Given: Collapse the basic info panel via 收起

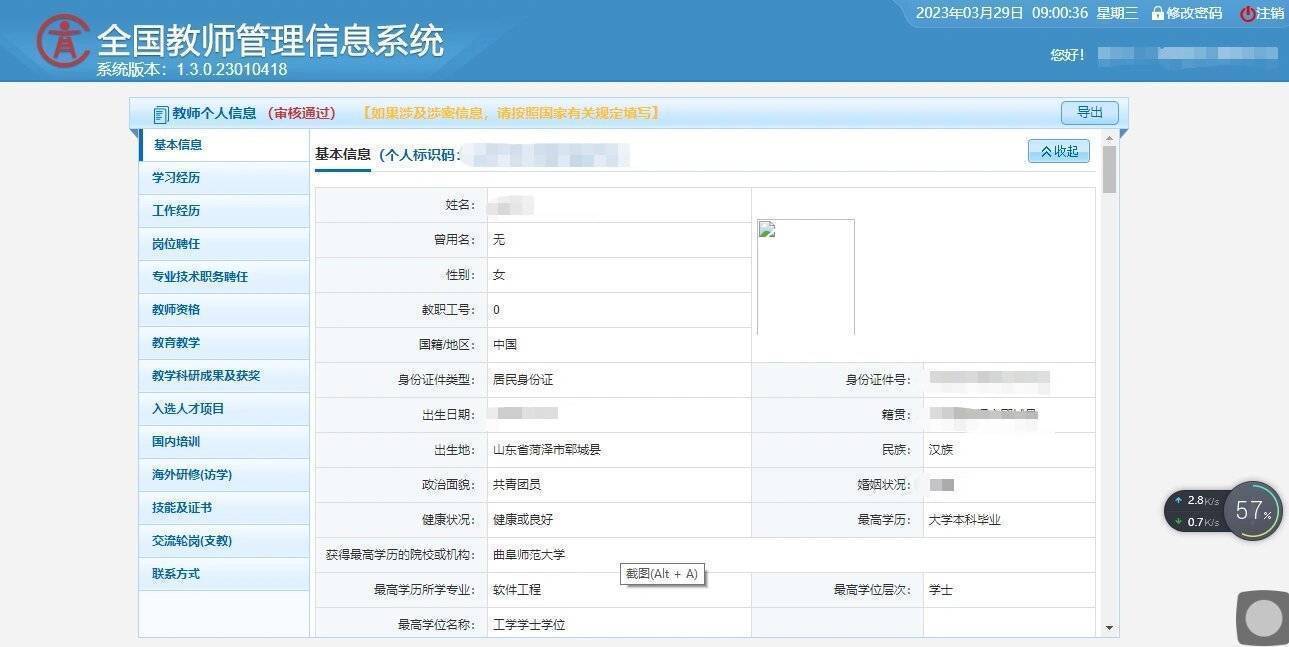Looking at the screenshot, I should pos(1057,150).
